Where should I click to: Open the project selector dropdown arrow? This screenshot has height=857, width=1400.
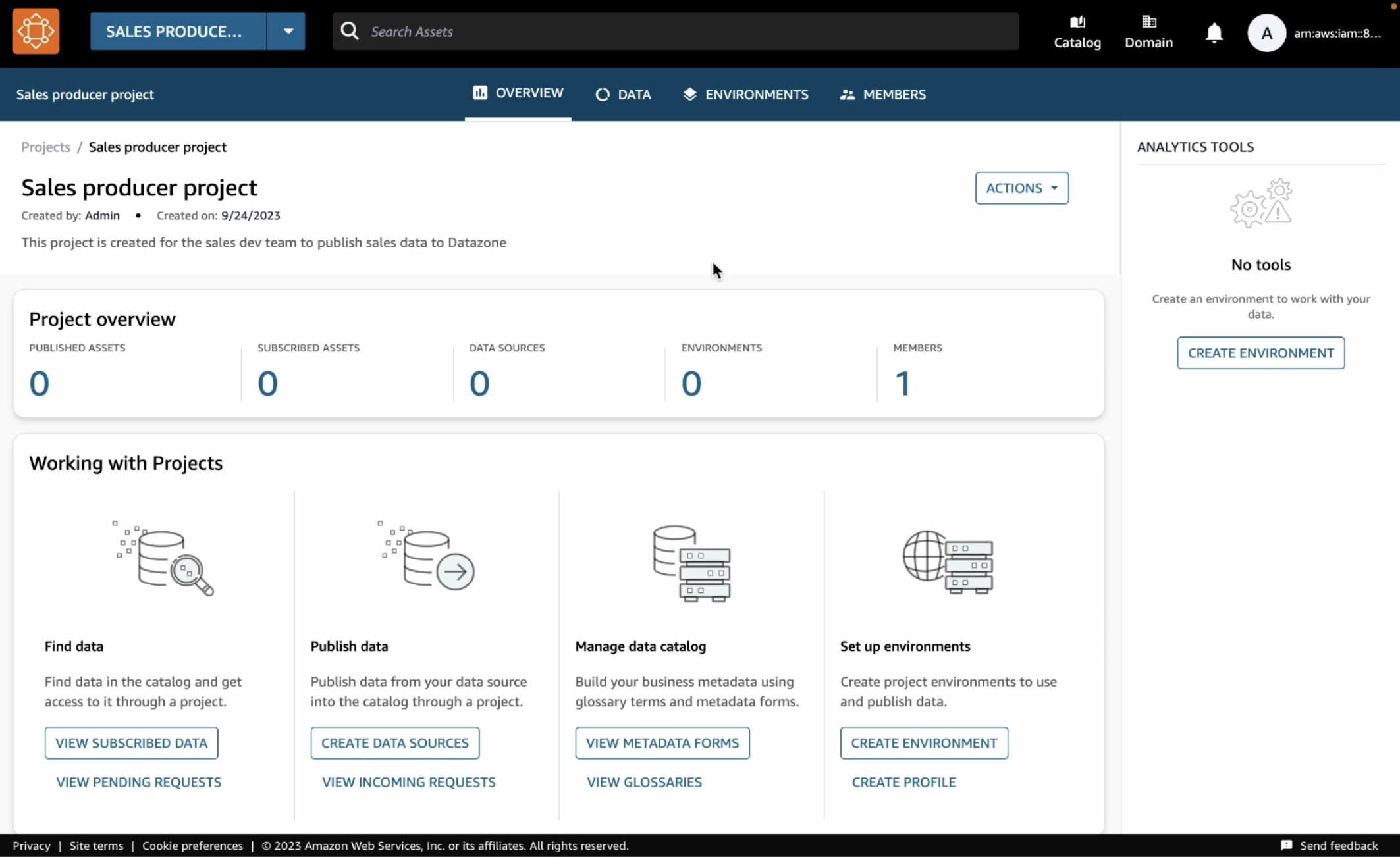click(287, 31)
